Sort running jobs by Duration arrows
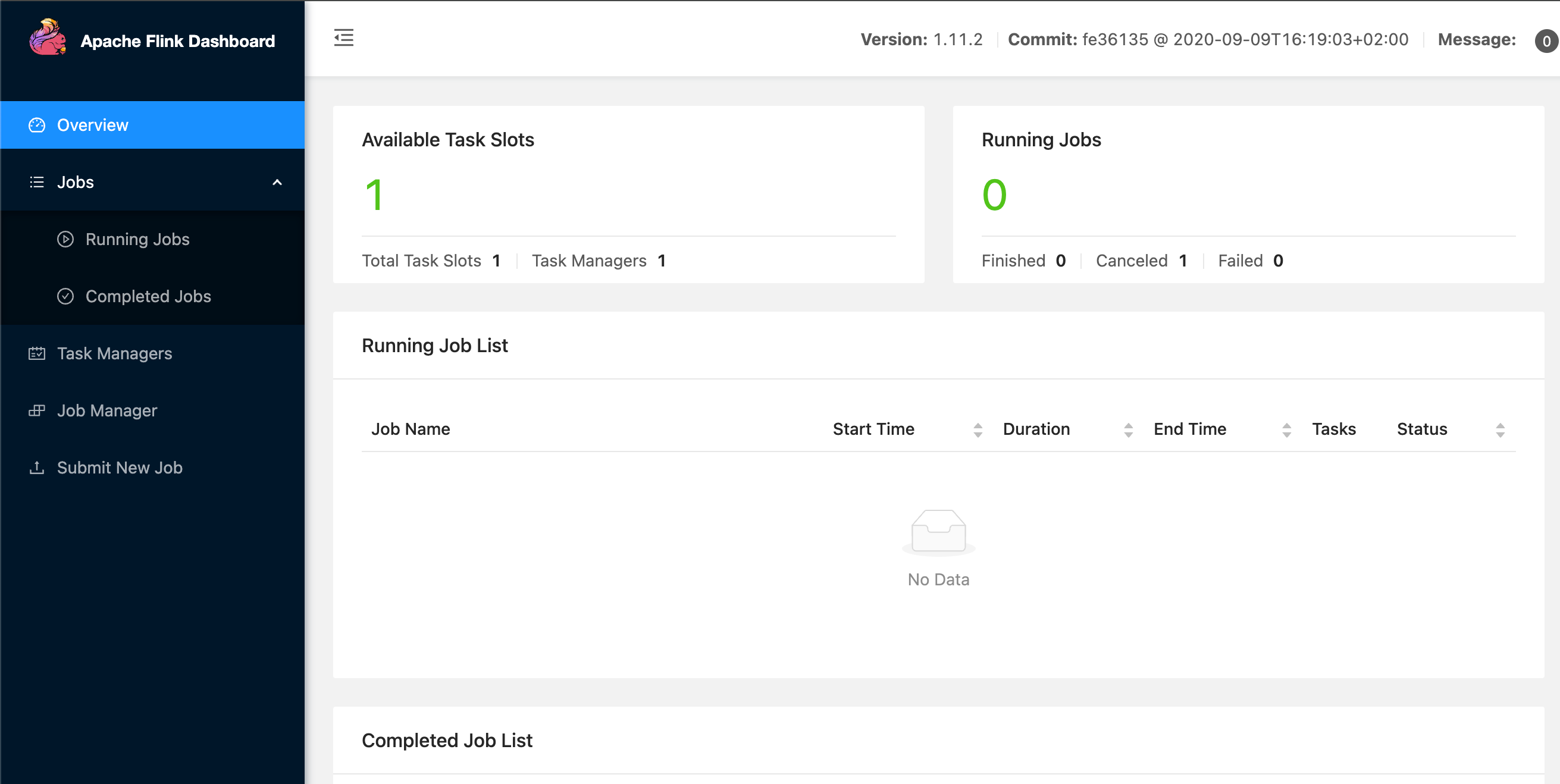This screenshot has width=1560, height=784. pyautogui.click(x=1128, y=430)
